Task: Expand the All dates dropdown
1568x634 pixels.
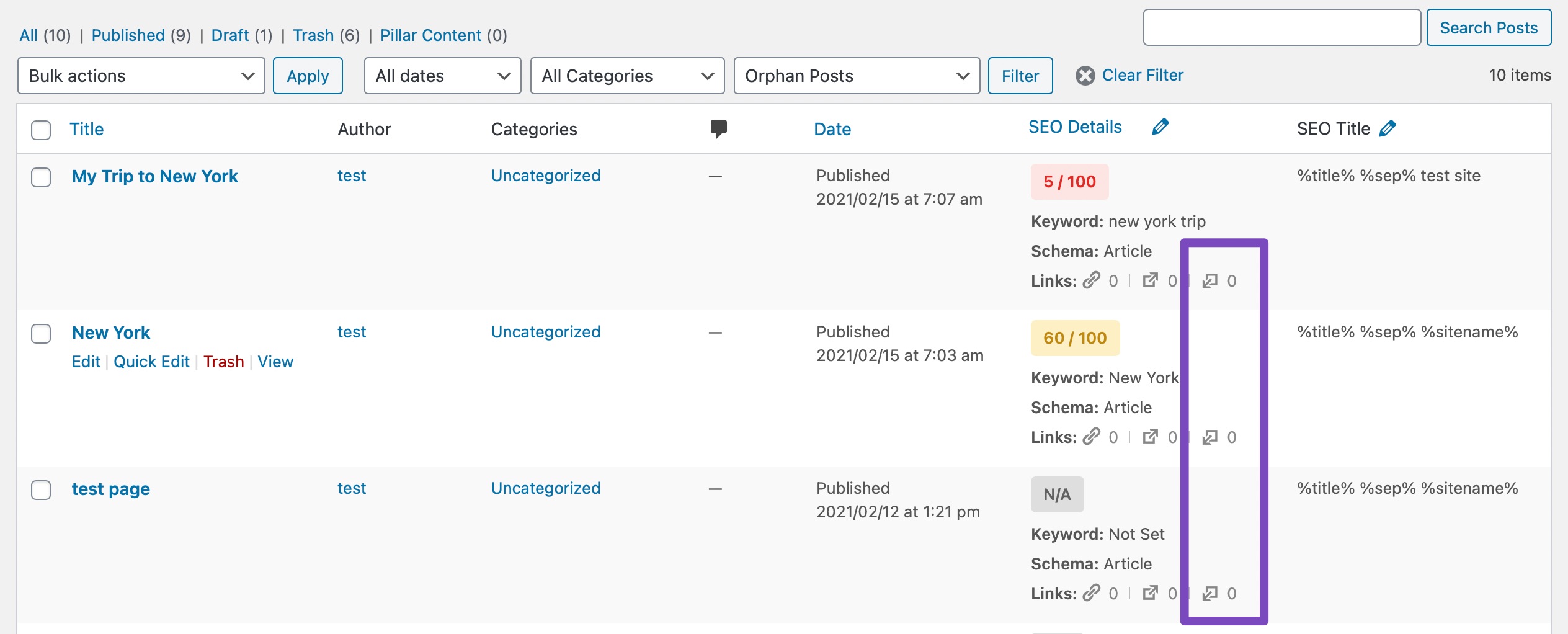Action: (x=442, y=76)
